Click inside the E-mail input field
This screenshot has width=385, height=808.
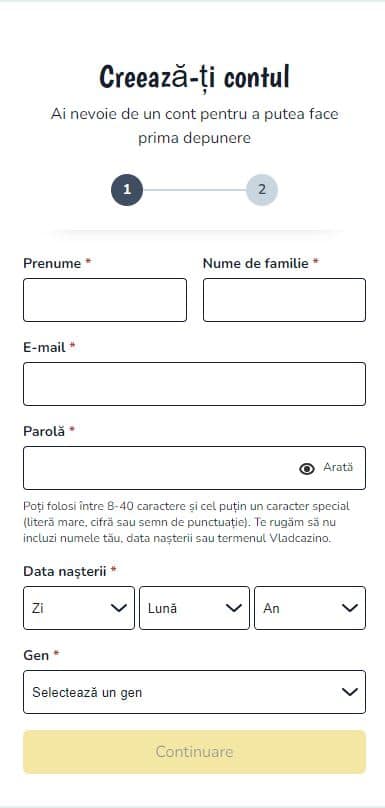click(194, 384)
